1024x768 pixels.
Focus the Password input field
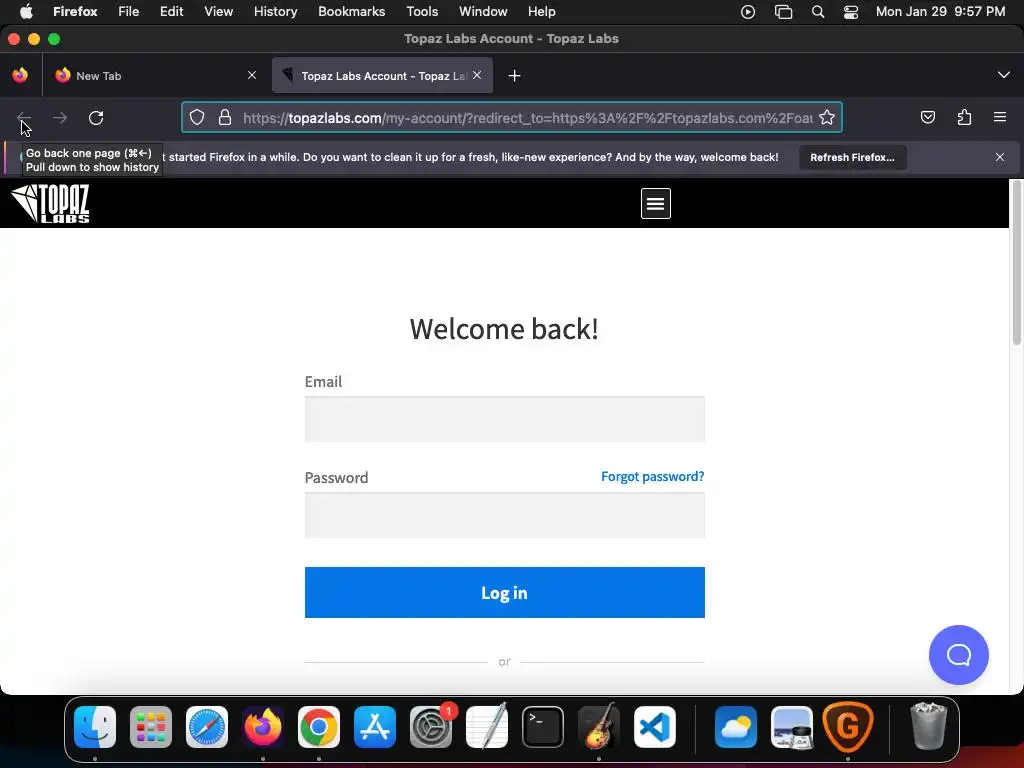tap(504, 515)
